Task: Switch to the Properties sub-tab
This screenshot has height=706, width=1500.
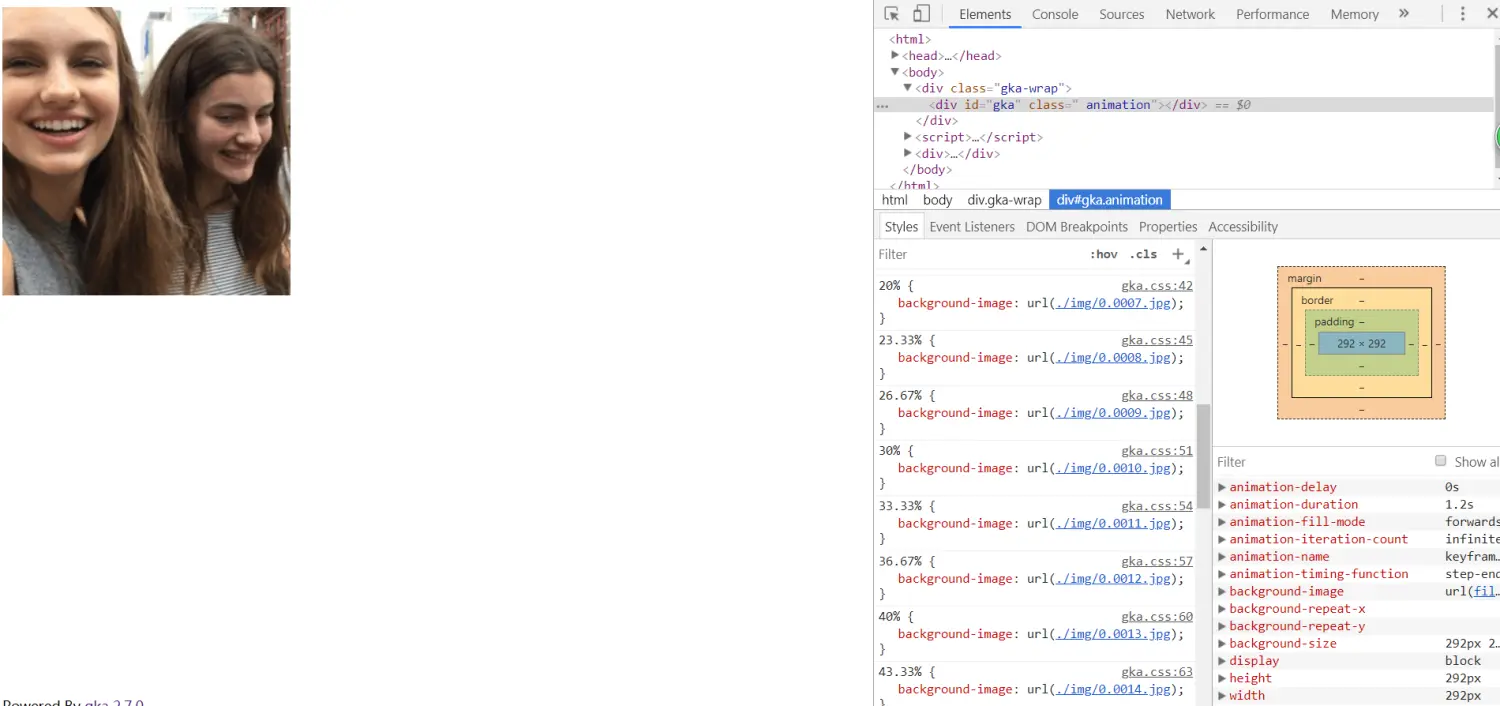Action: tap(1168, 227)
